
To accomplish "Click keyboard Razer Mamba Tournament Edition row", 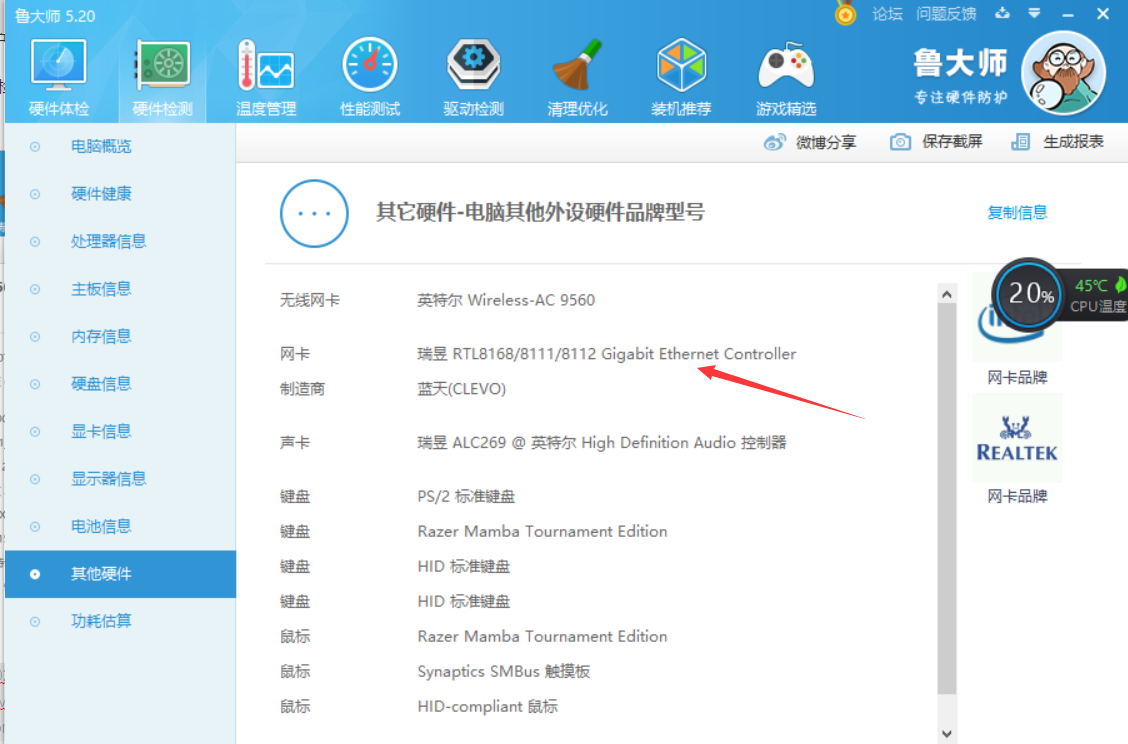I will point(542,532).
